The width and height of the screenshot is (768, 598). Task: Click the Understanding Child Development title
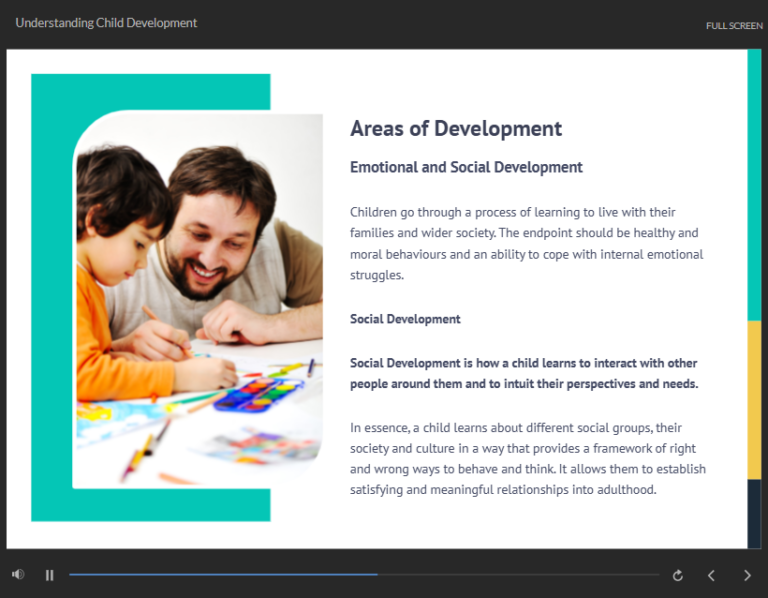(106, 23)
